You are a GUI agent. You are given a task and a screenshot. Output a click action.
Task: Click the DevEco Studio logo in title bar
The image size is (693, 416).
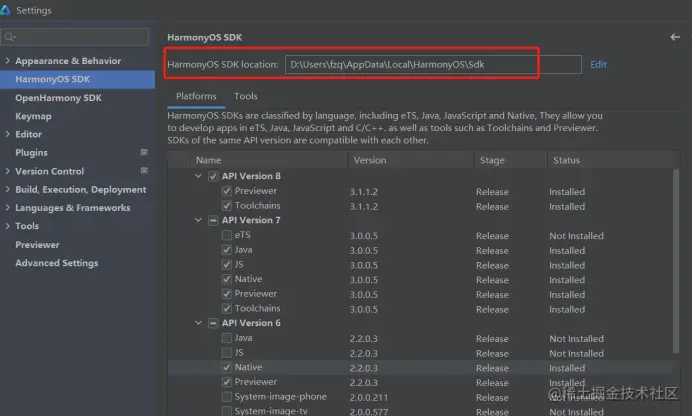point(6,10)
